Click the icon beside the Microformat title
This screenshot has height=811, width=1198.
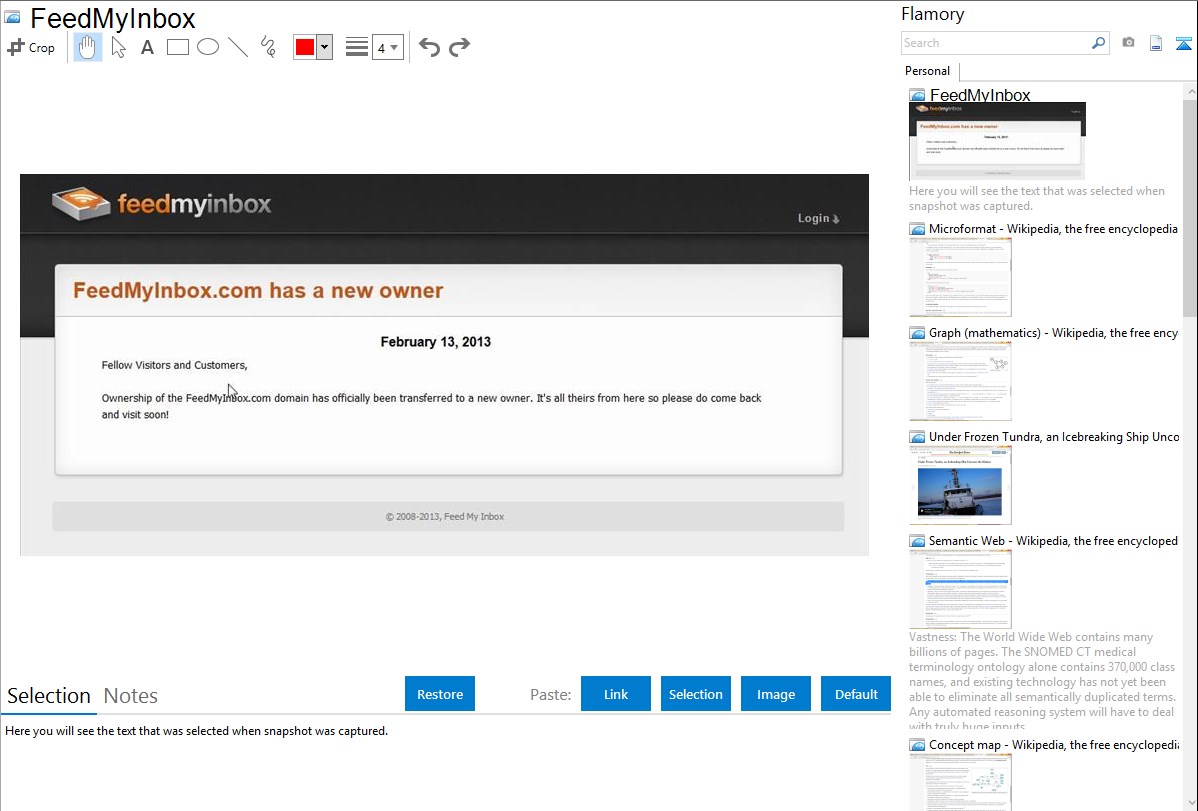tap(917, 229)
